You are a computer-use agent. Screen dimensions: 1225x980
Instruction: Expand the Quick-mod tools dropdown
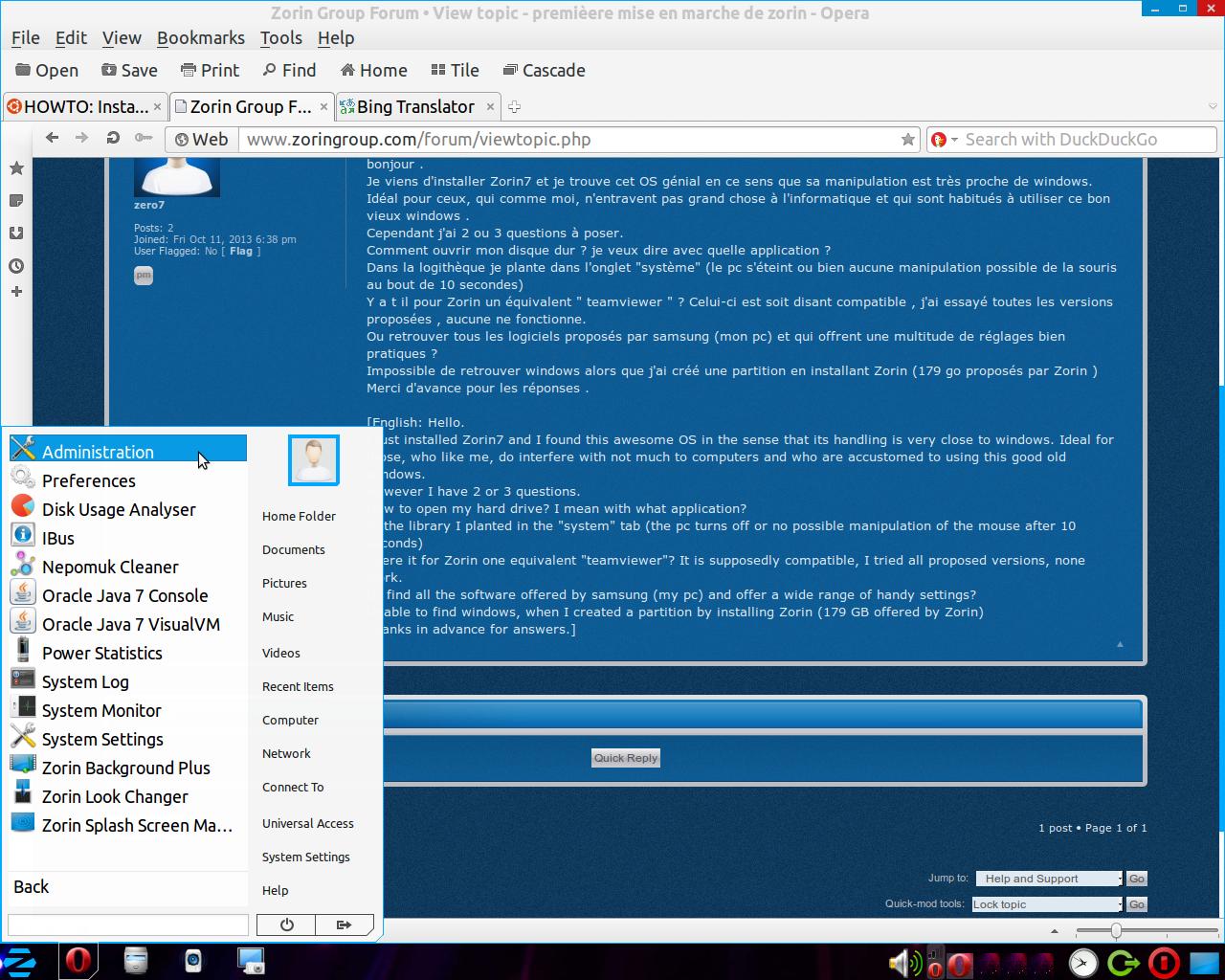click(x=1047, y=904)
